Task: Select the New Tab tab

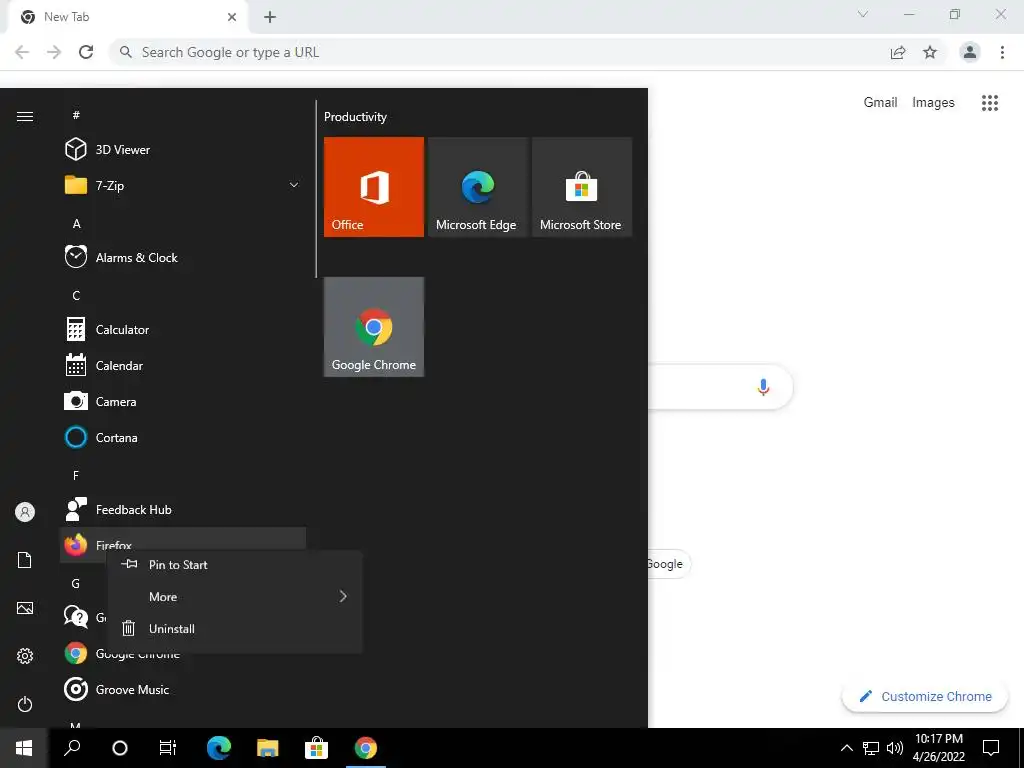Action: pos(127,18)
